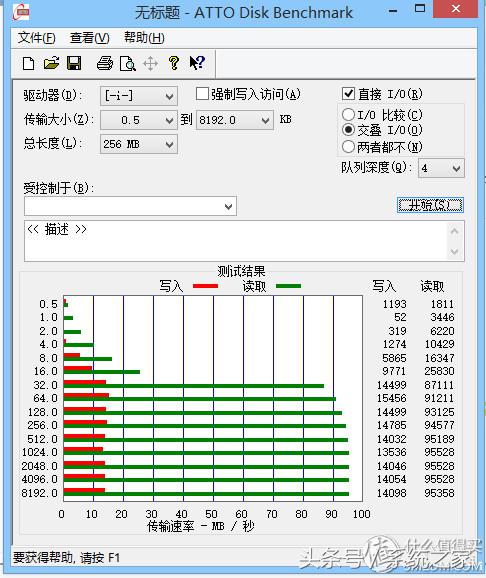Minimize the ATTO Disk Benchmark window
This screenshot has width=486, height=578.
pyautogui.click(x=393, y=10)
